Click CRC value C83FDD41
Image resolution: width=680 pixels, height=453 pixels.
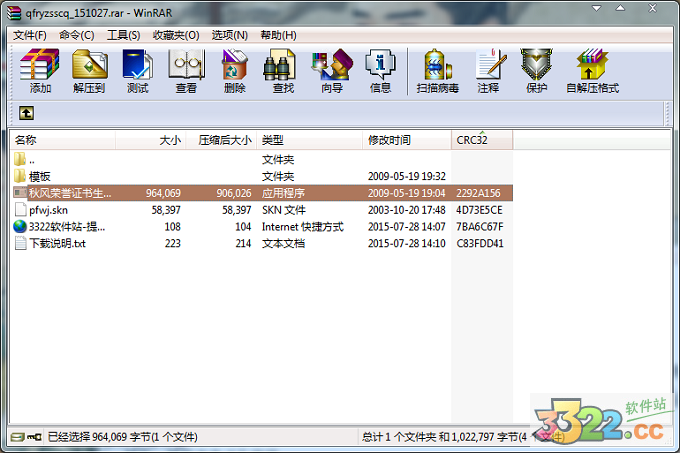pos(480,243)
